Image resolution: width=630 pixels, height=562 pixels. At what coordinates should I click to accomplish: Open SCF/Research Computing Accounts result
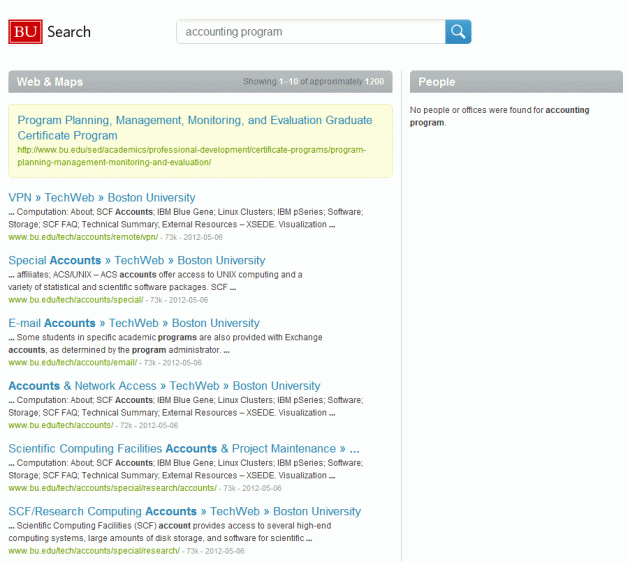[x=184, y=511]
